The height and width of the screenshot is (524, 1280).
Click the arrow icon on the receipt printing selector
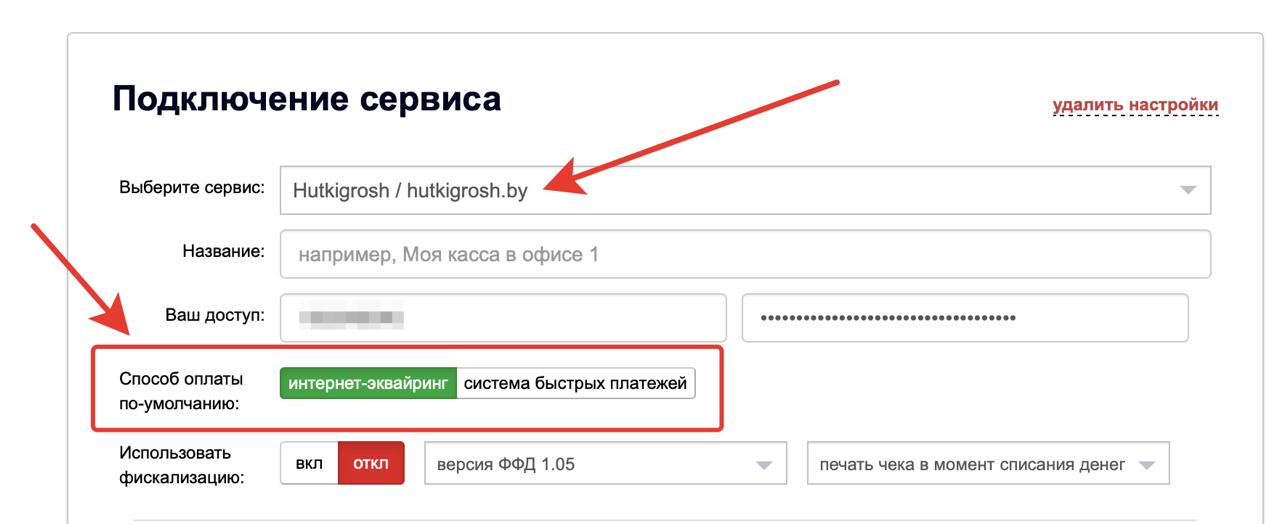click(1147, 465)
